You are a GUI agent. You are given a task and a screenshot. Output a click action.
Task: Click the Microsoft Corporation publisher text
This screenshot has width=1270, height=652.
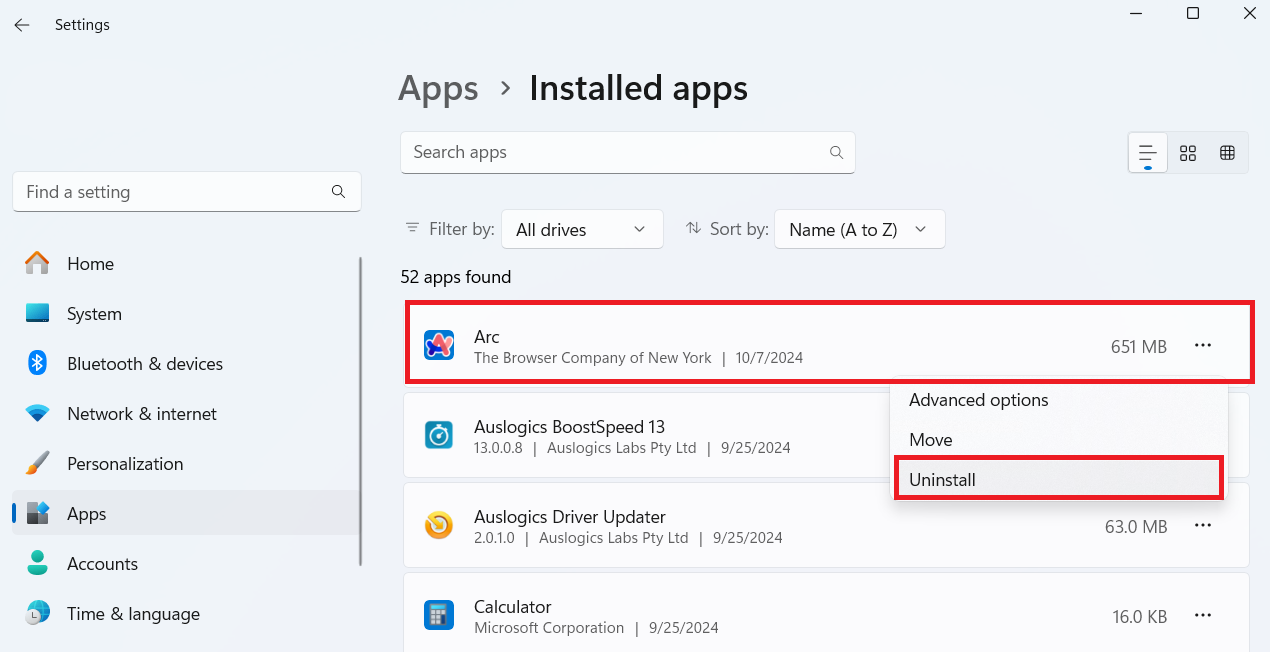[549, 628]
